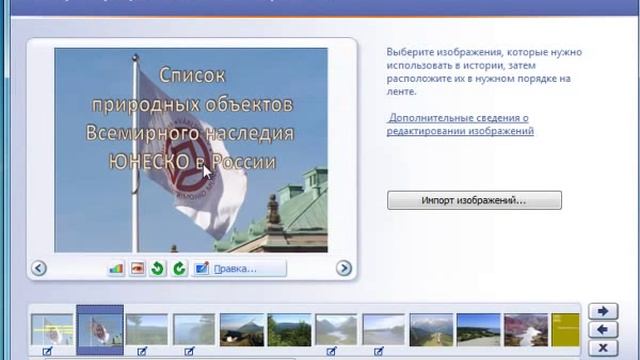Select the highlighted flag thumbnail
The height and width of the screenshot is (360, 640).
pyautogui.click(x=100, y=330)
